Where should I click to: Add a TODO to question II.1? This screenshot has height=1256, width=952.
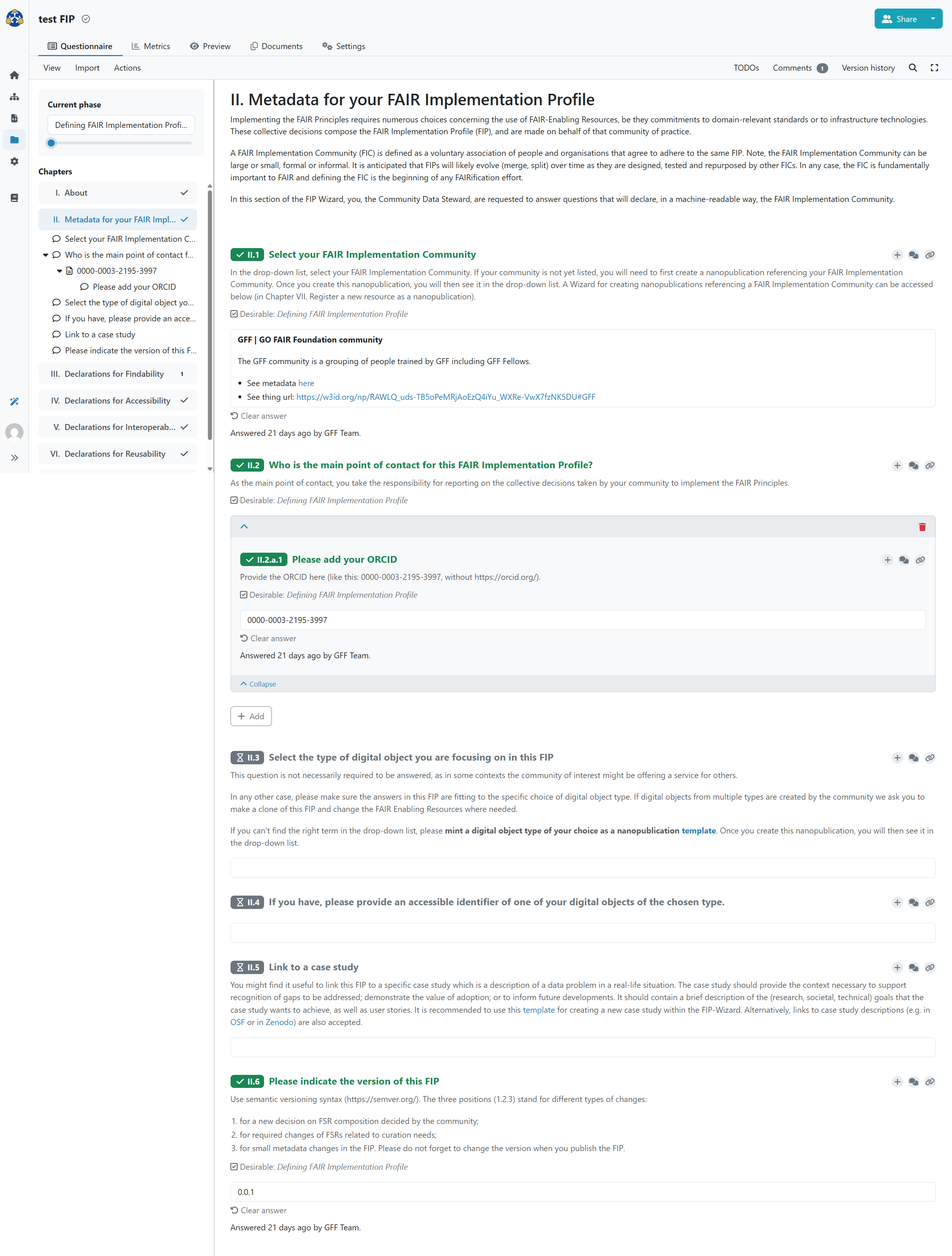[897, 255]
